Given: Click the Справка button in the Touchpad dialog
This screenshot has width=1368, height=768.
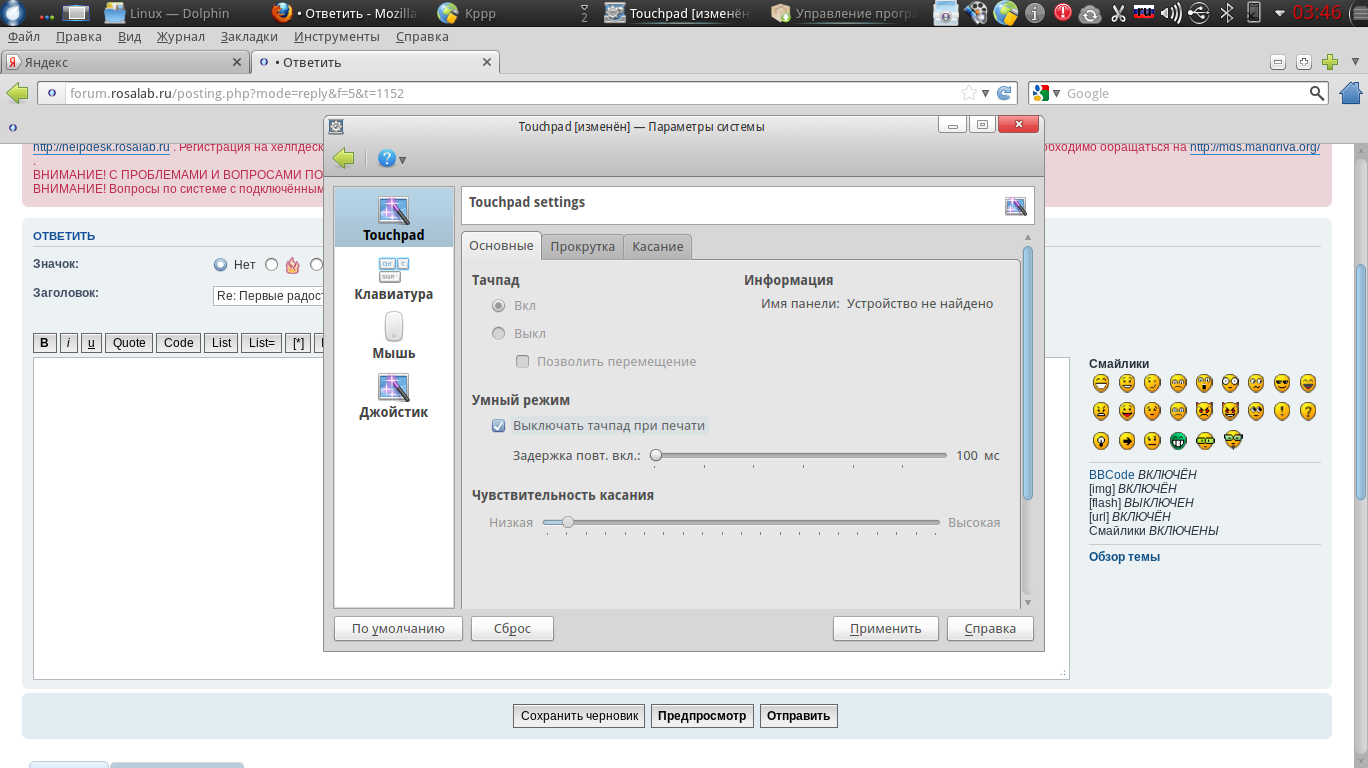Looking at the screenshot, I should point(989,629).
